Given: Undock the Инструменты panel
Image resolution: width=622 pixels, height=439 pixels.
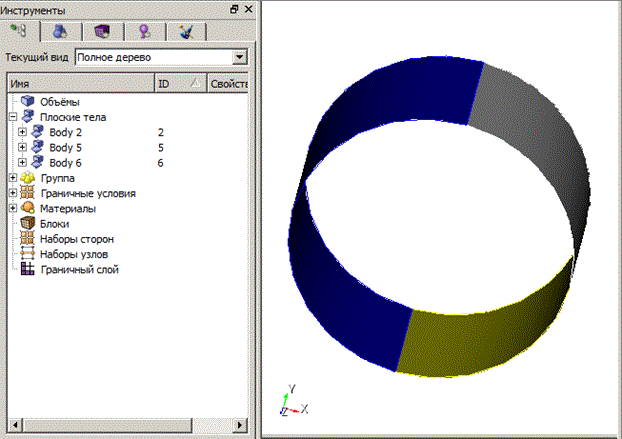Looking at the screenshot, I should (x=234, y=9).
